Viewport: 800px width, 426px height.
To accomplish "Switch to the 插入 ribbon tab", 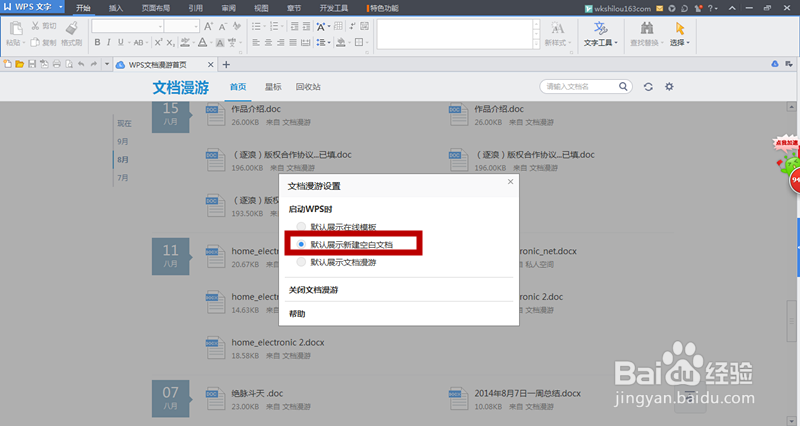I will (x=116, y=8).
